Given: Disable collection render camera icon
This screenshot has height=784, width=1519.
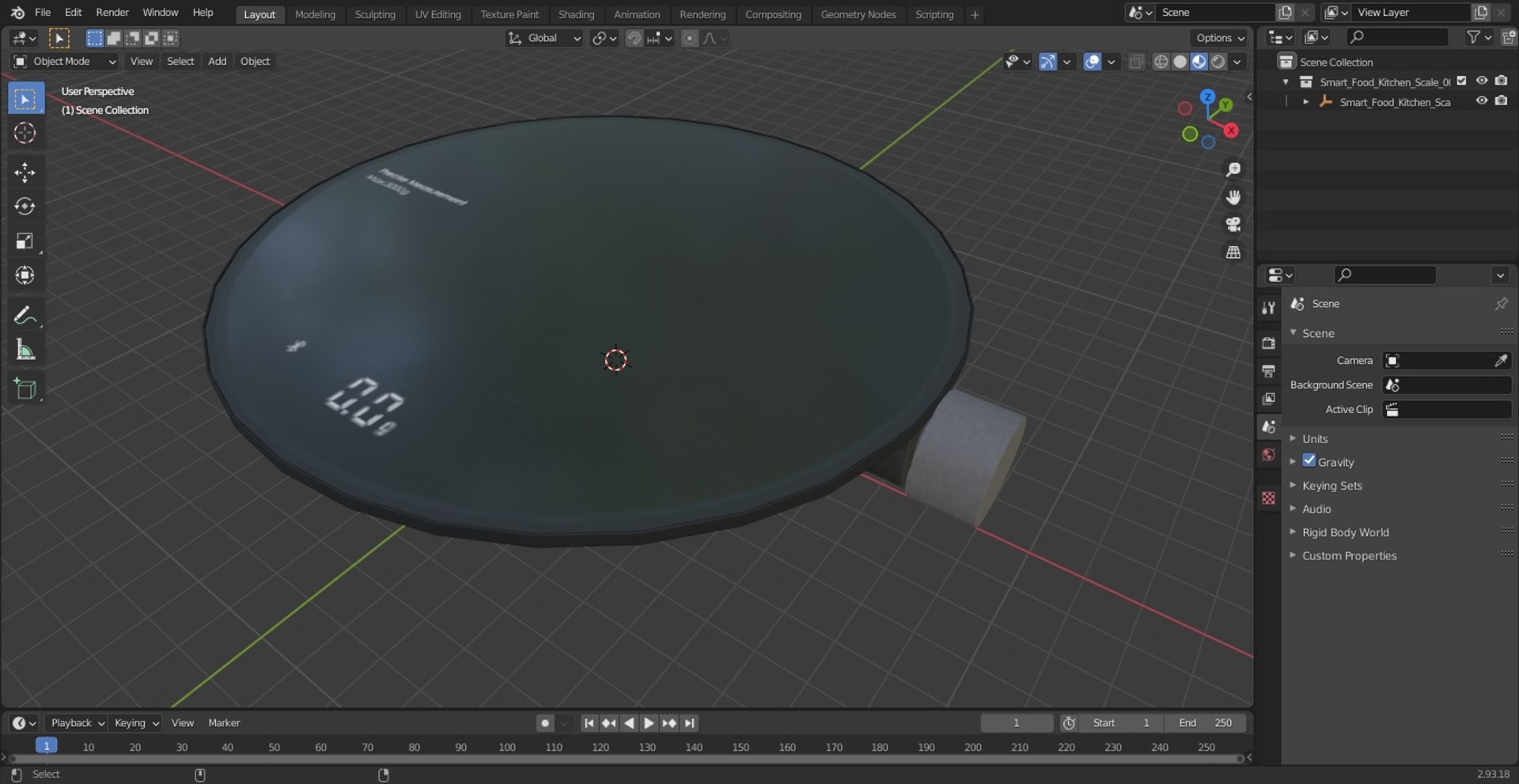Looking at the screenshot, I should pyautogui.click(x=1501, y=81).
